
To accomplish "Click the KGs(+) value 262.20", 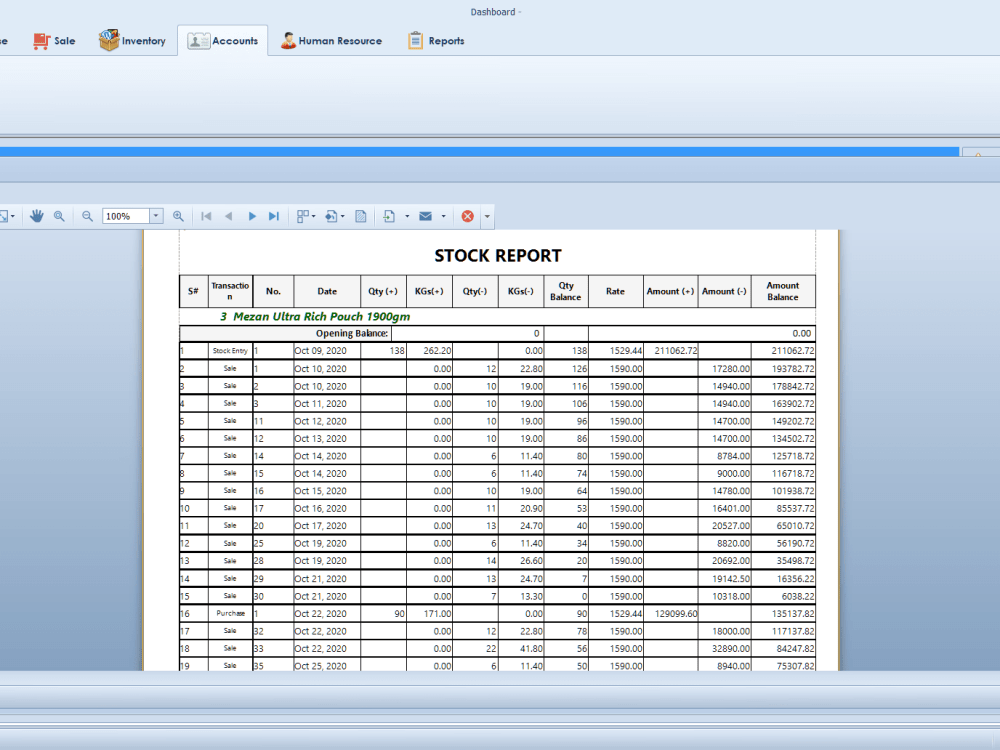I will 437,351.
